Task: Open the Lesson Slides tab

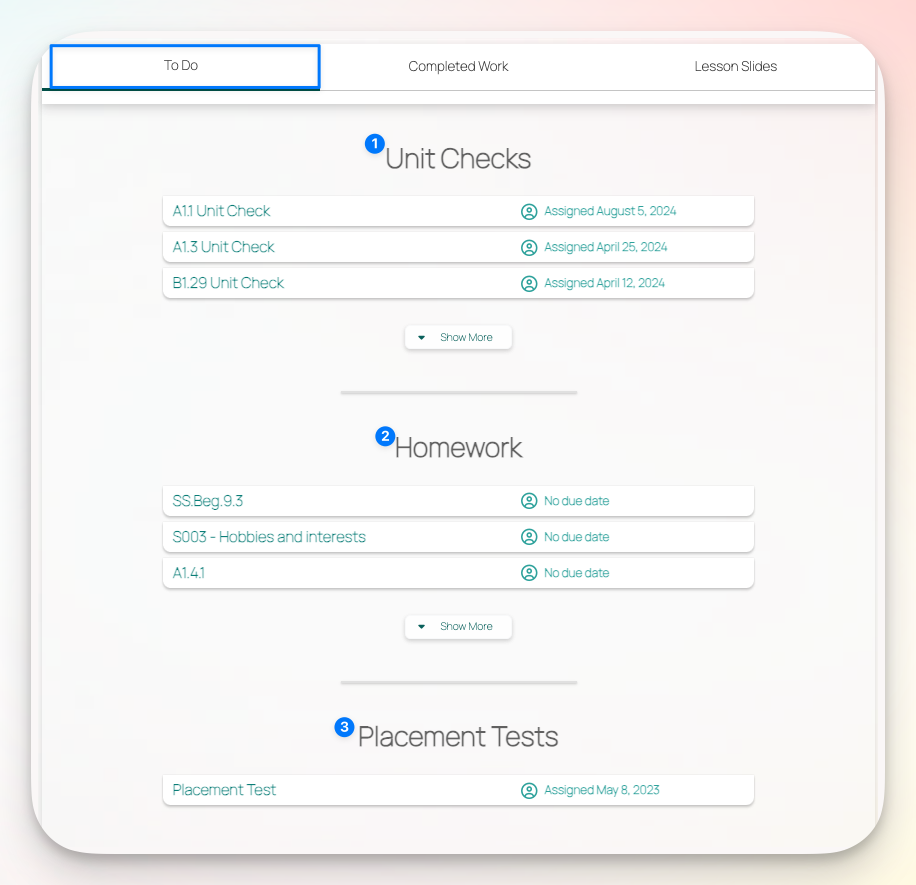Action: click(735, 67)
